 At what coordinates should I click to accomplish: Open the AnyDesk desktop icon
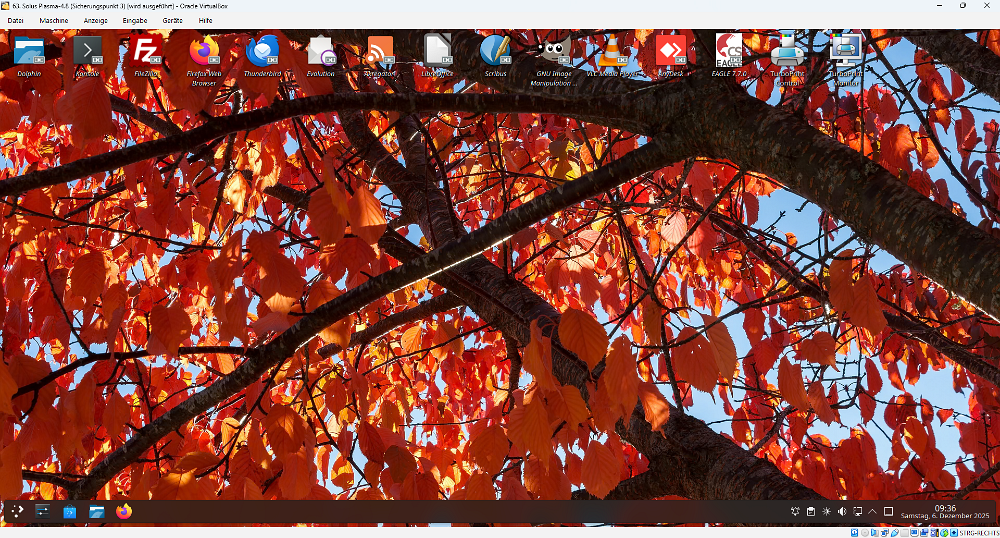(x=670, y=51)
